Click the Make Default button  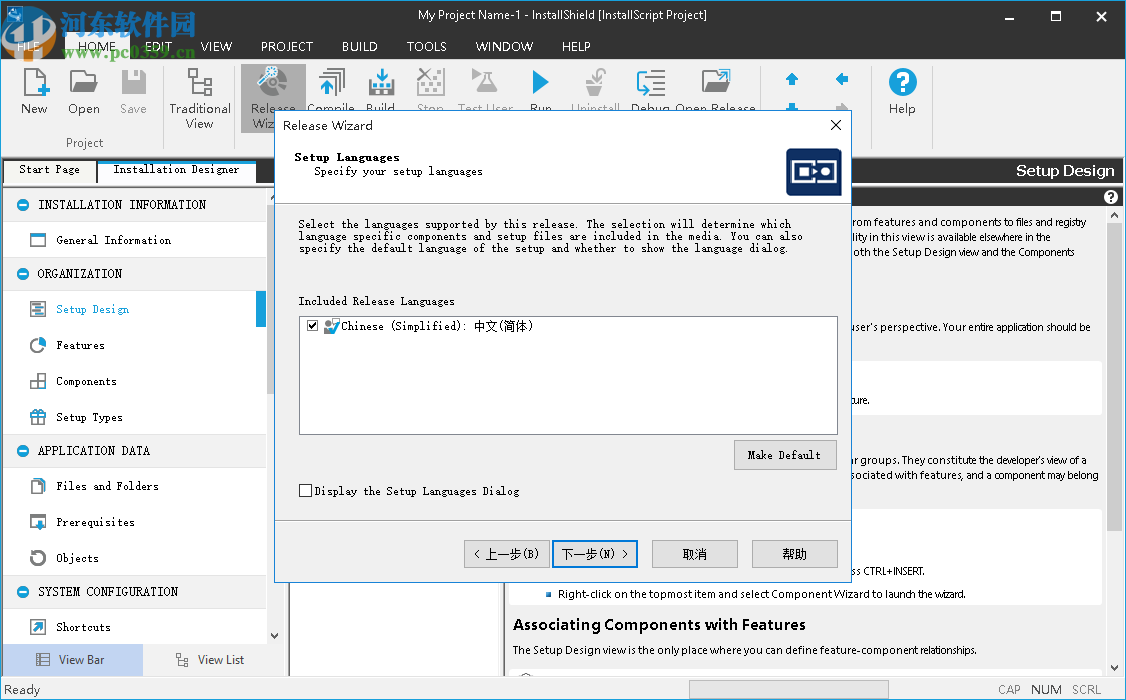[785, 455]
